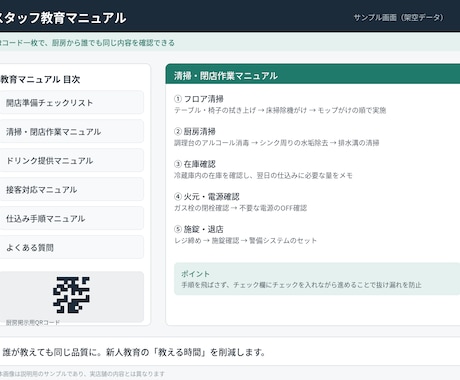
Task: Click step ③ 在庫確認 heading
Action: point(195,164)
